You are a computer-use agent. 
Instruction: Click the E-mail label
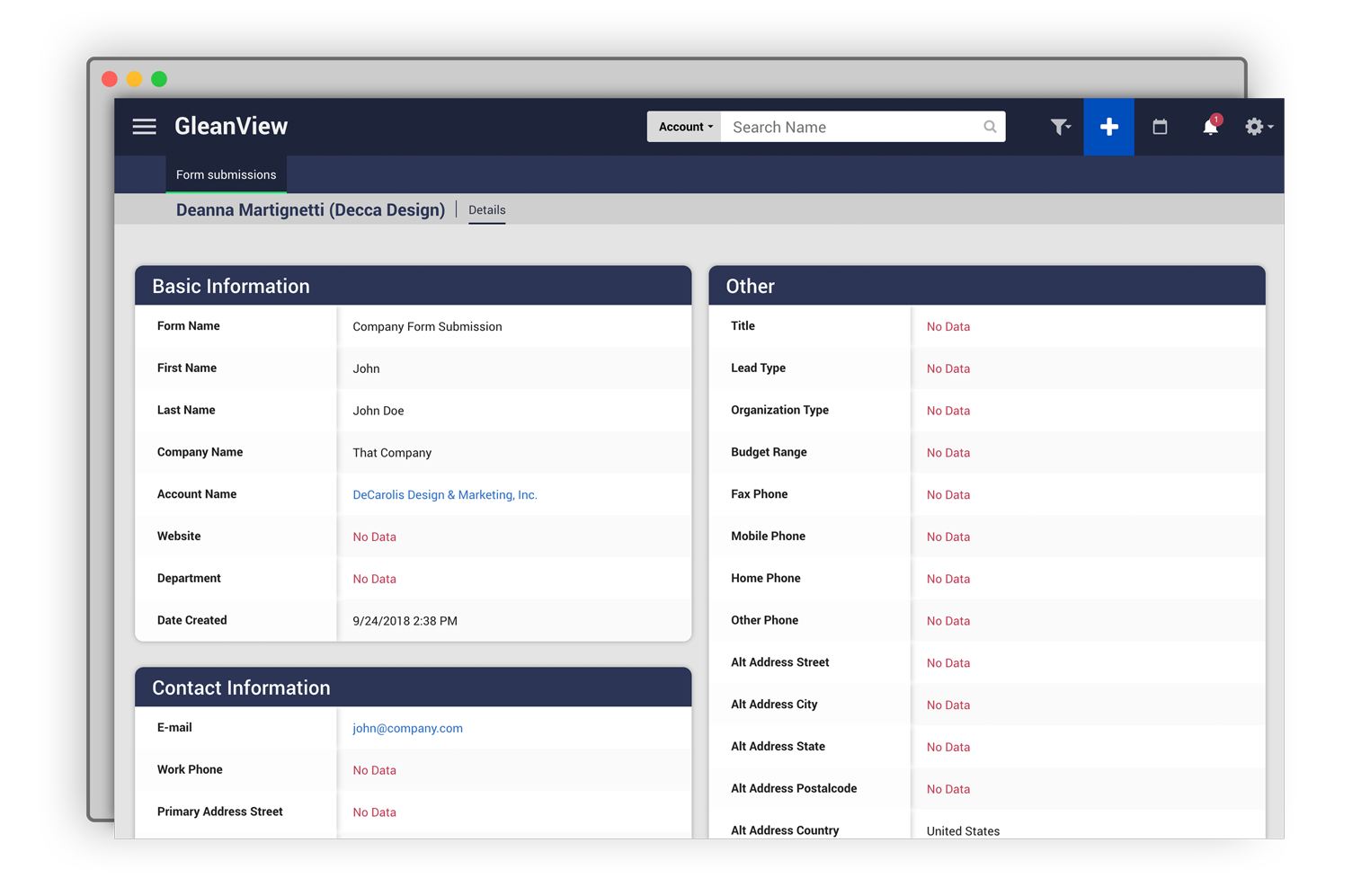pyautogui.click(x=174, y=727)
